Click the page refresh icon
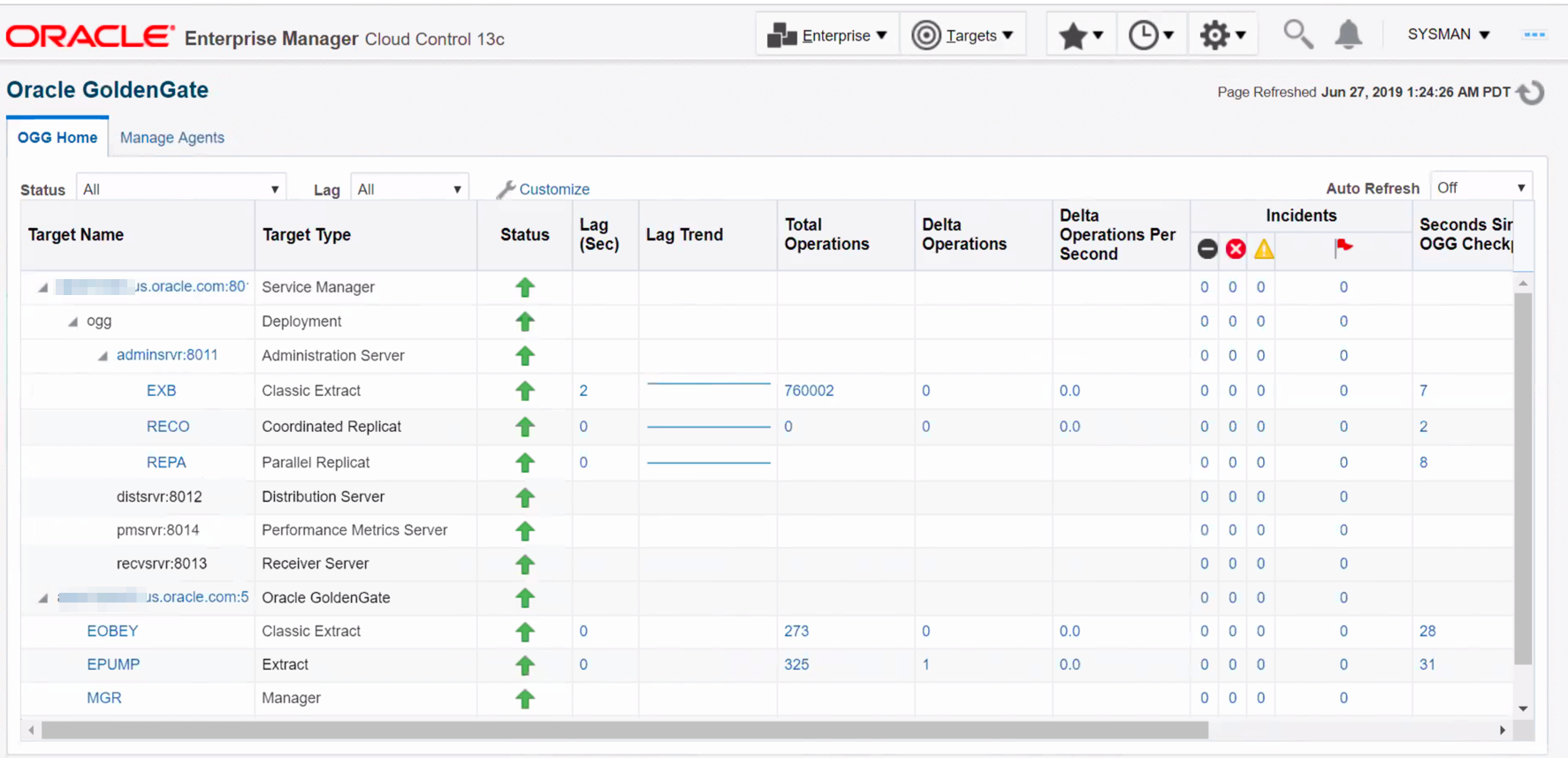 [x=1531, y=93]
